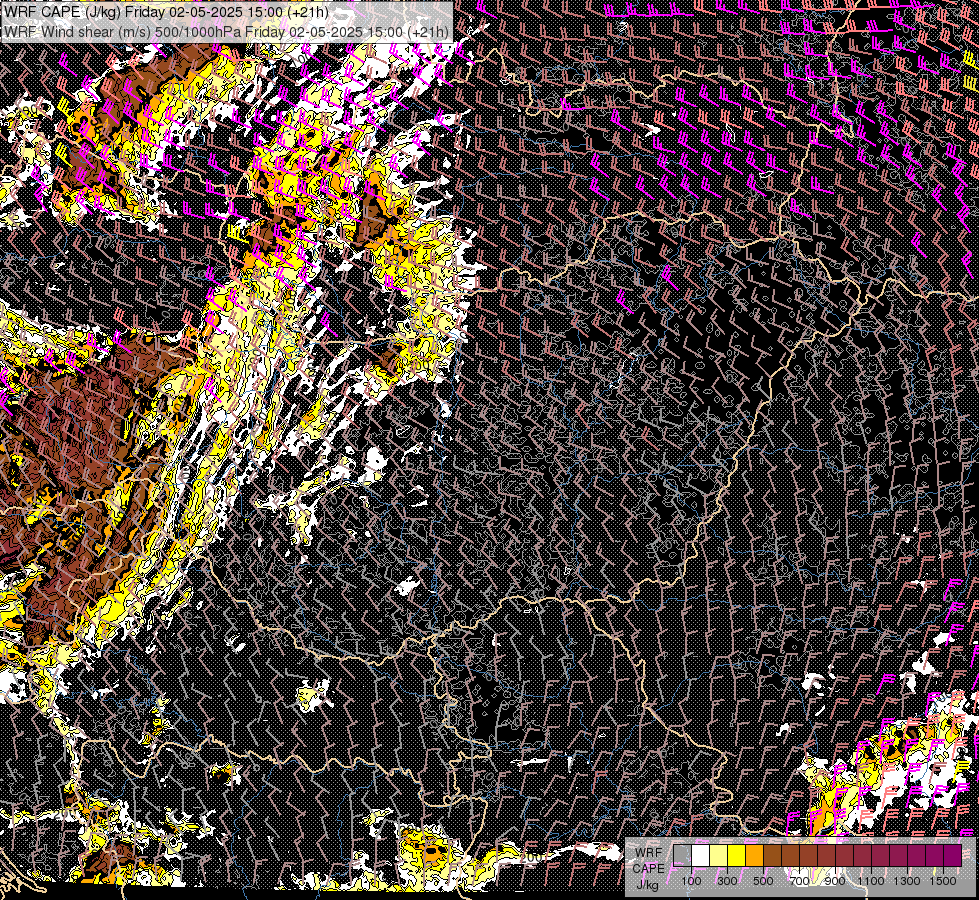Click the 700 legend value
Screen dimensions: 979x900
[x=799, y=881]
